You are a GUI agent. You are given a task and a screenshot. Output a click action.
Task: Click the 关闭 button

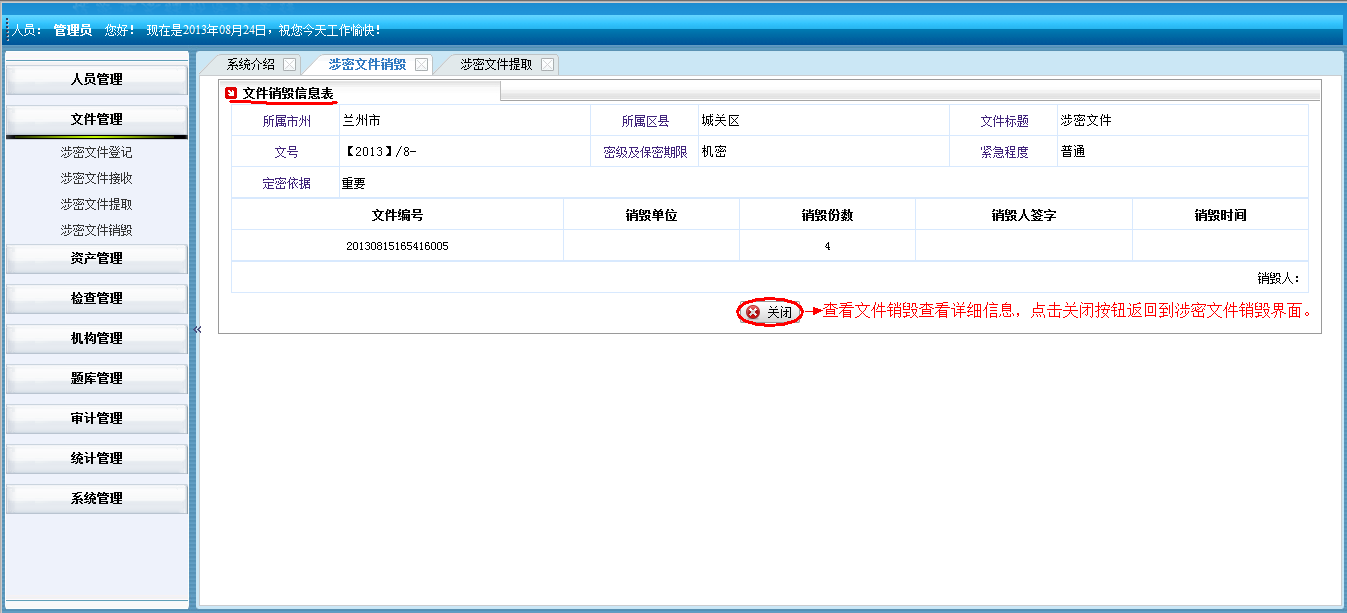click(770, 312)
